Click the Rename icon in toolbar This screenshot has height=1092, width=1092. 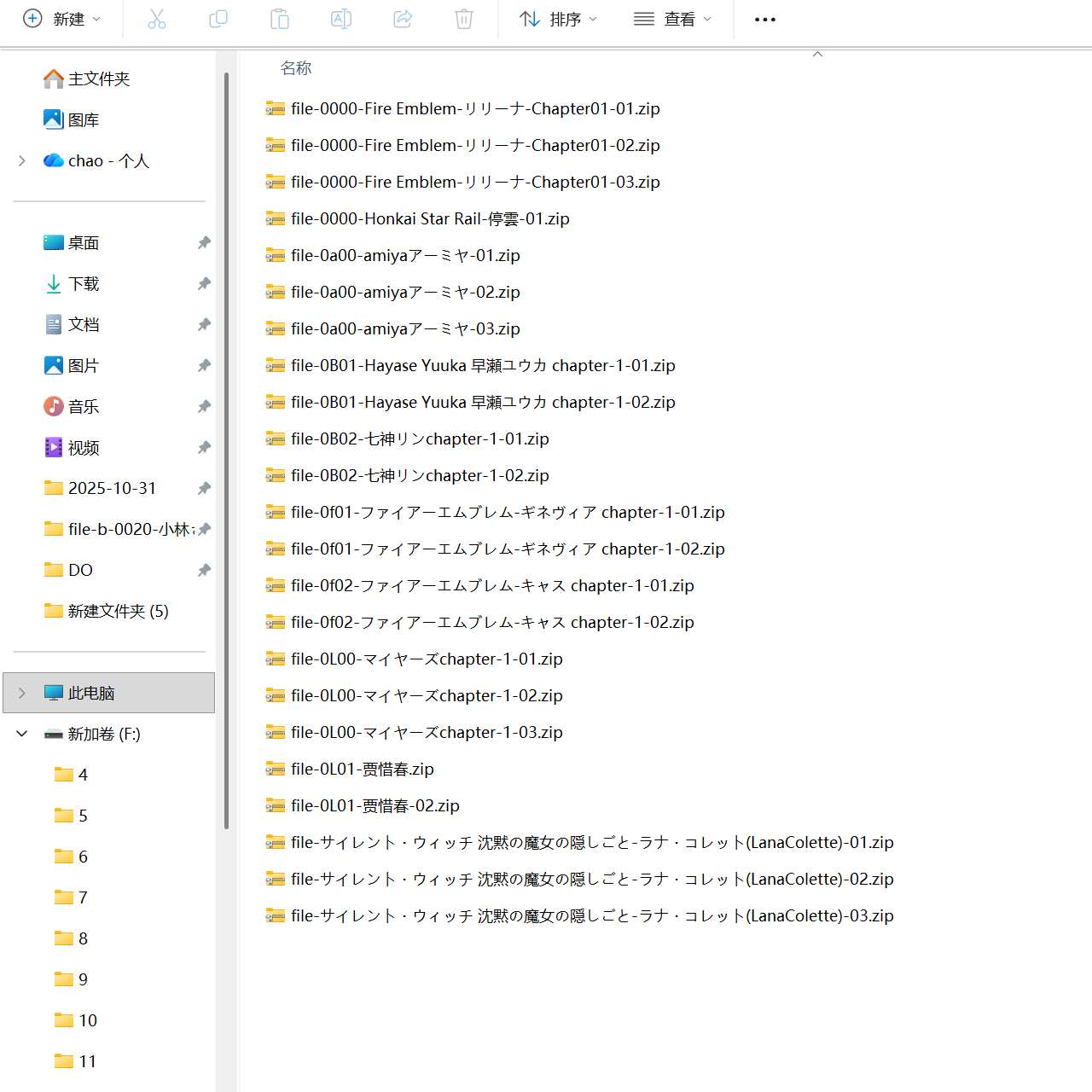341,19
